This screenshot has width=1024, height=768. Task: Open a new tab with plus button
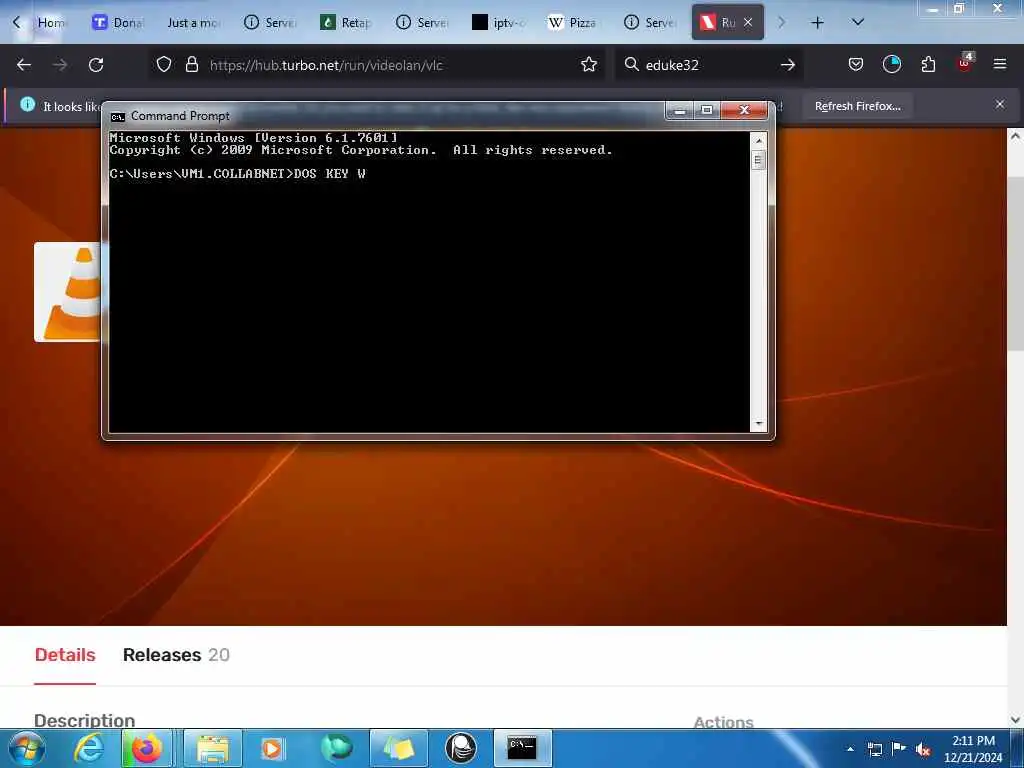817,23
